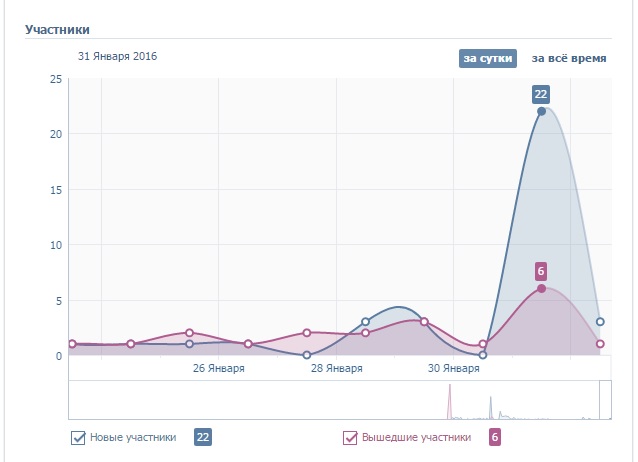
Task: Click the blue data point at the chart's right edge
Action: click(600, 322)
